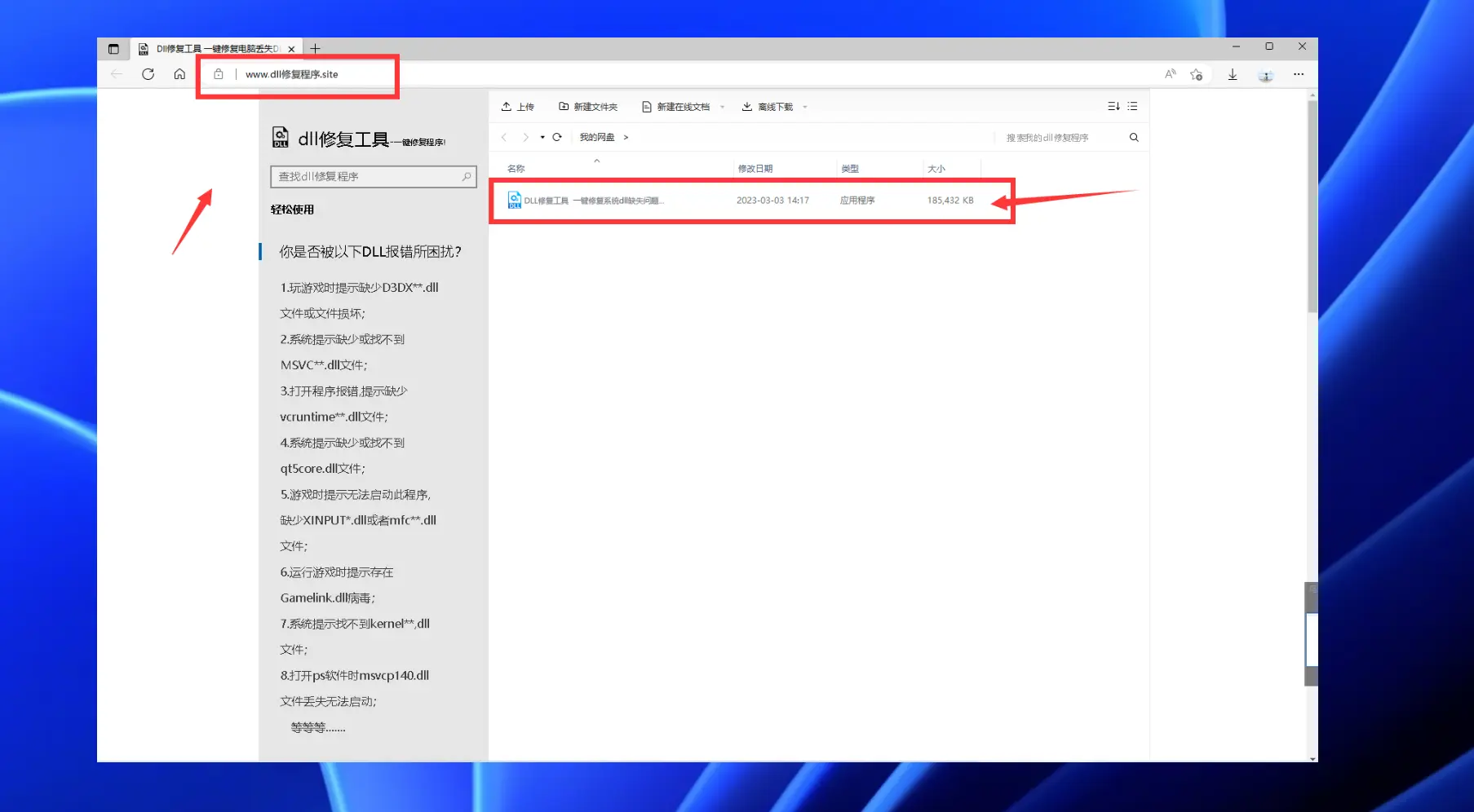Click the 上传 upload button
Screen dimensions: 1474x812
point(518,107)
